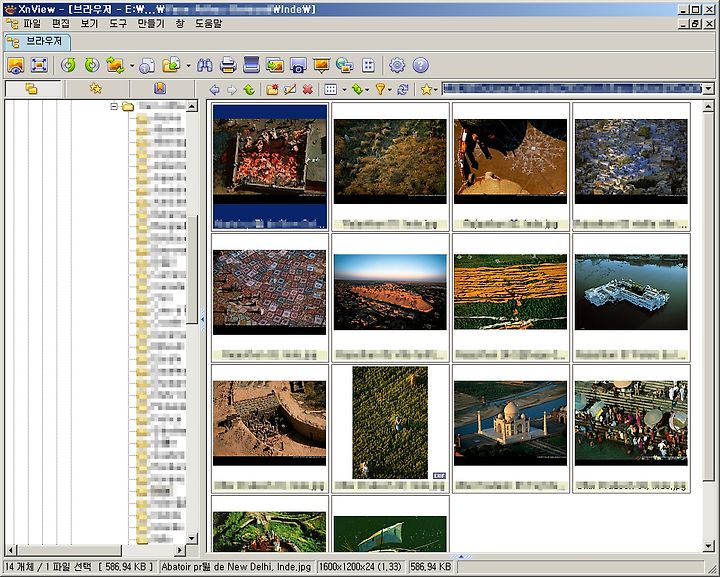Switch to the 브라우저 tab
Viewport: 720px width, 577px height.
(x=37, y=42)
